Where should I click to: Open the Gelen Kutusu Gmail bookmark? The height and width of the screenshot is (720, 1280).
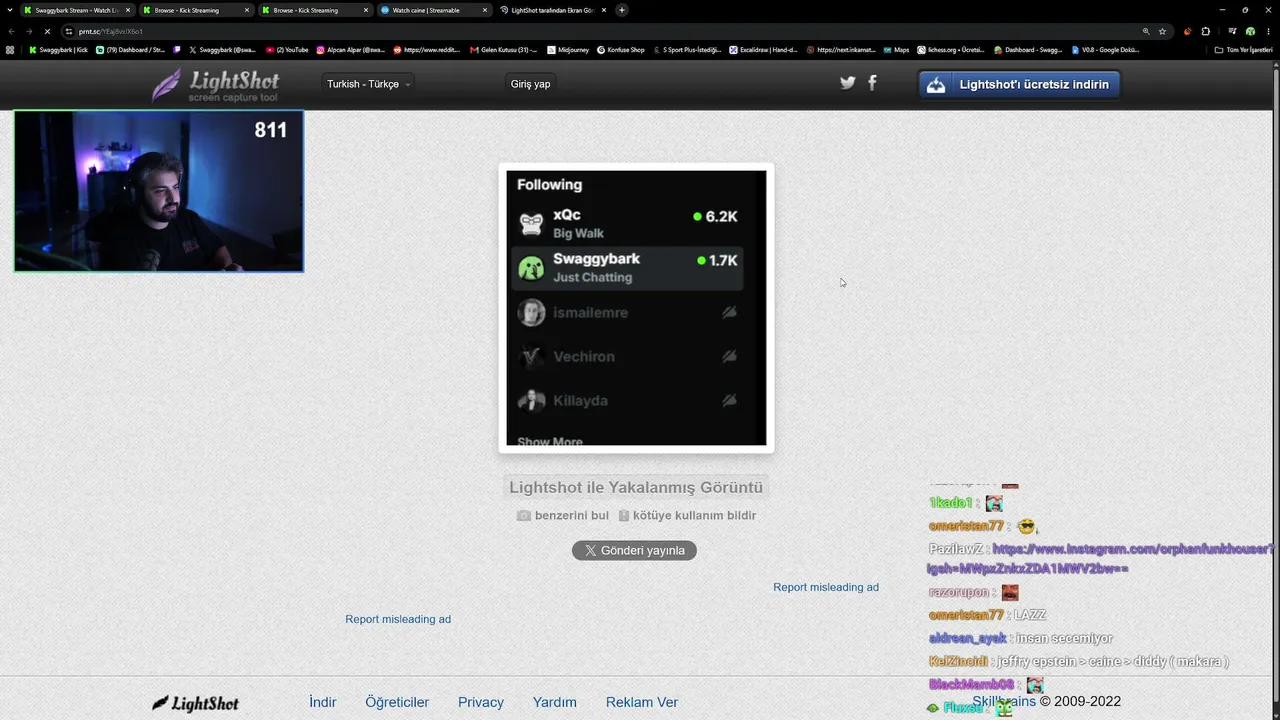tap(503, 50)
